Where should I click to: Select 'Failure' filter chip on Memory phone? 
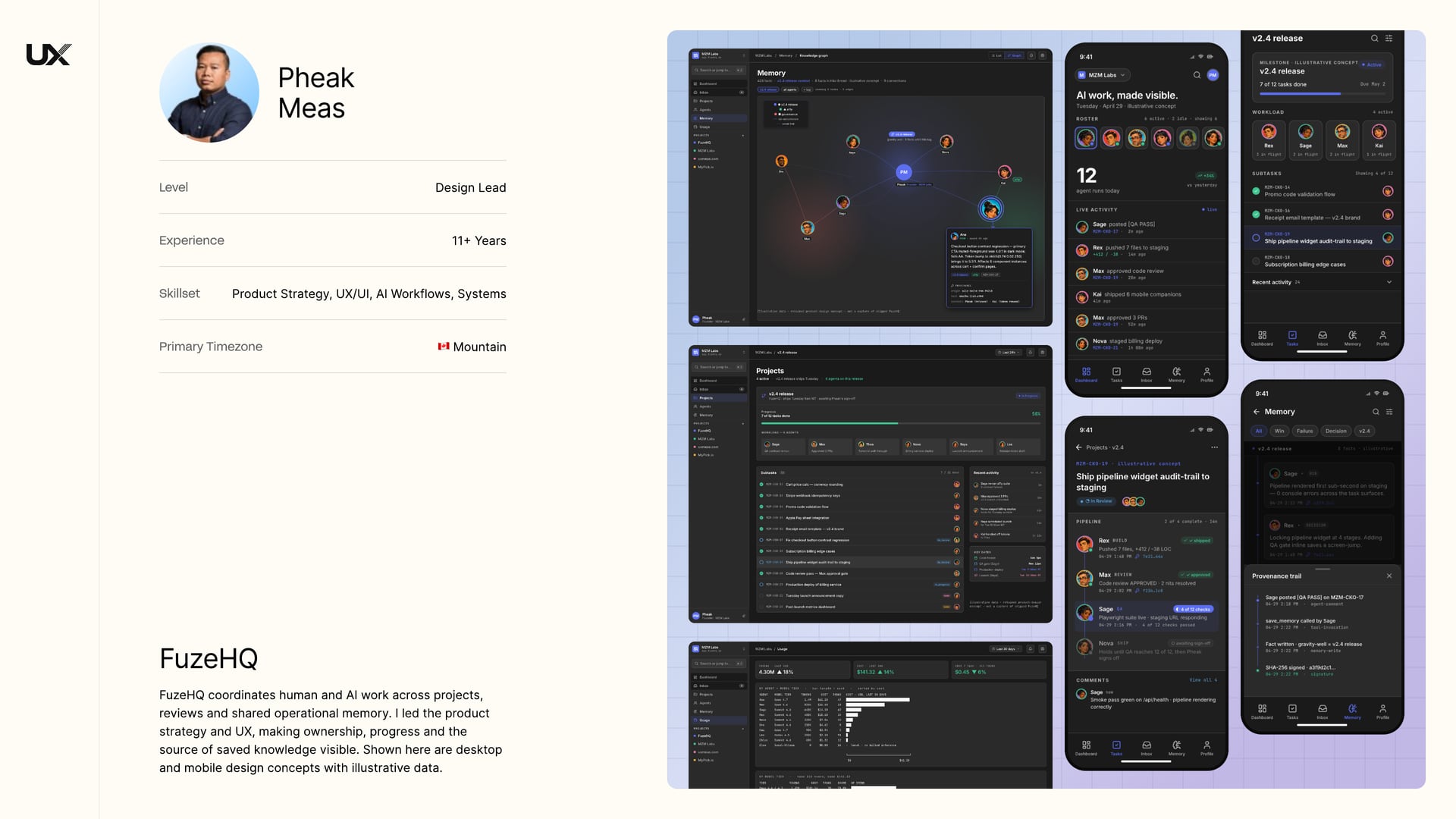[1304, 431]
